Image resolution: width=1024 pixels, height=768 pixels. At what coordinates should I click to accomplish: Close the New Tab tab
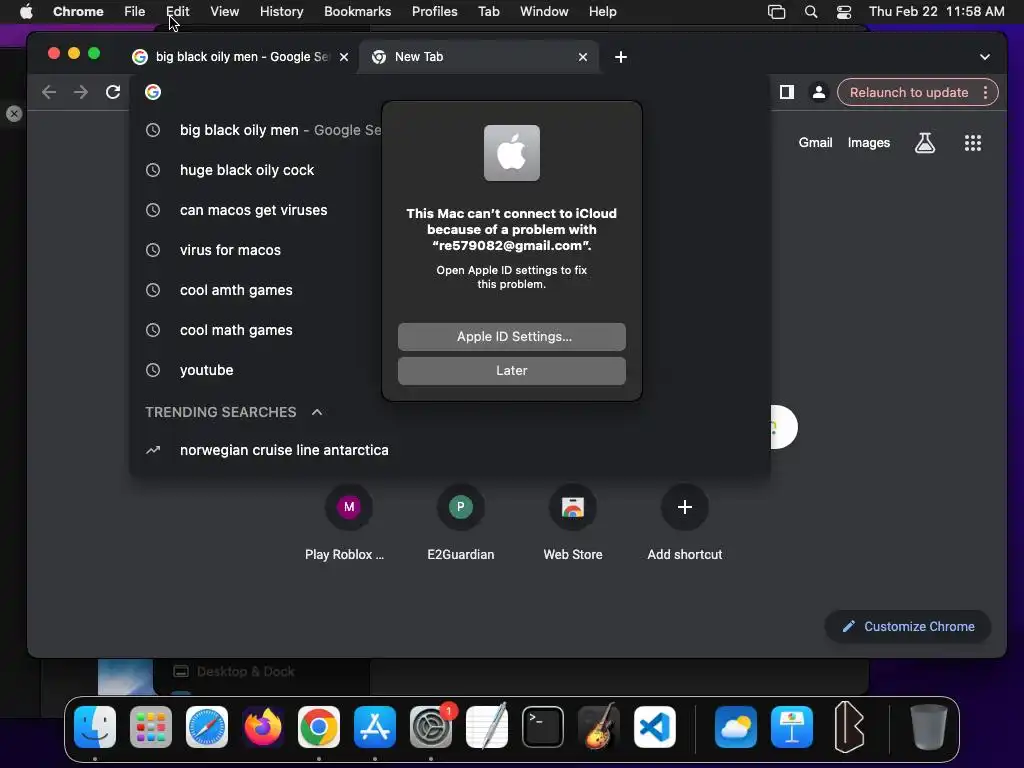pyautogui.click(x=583, y=57)
